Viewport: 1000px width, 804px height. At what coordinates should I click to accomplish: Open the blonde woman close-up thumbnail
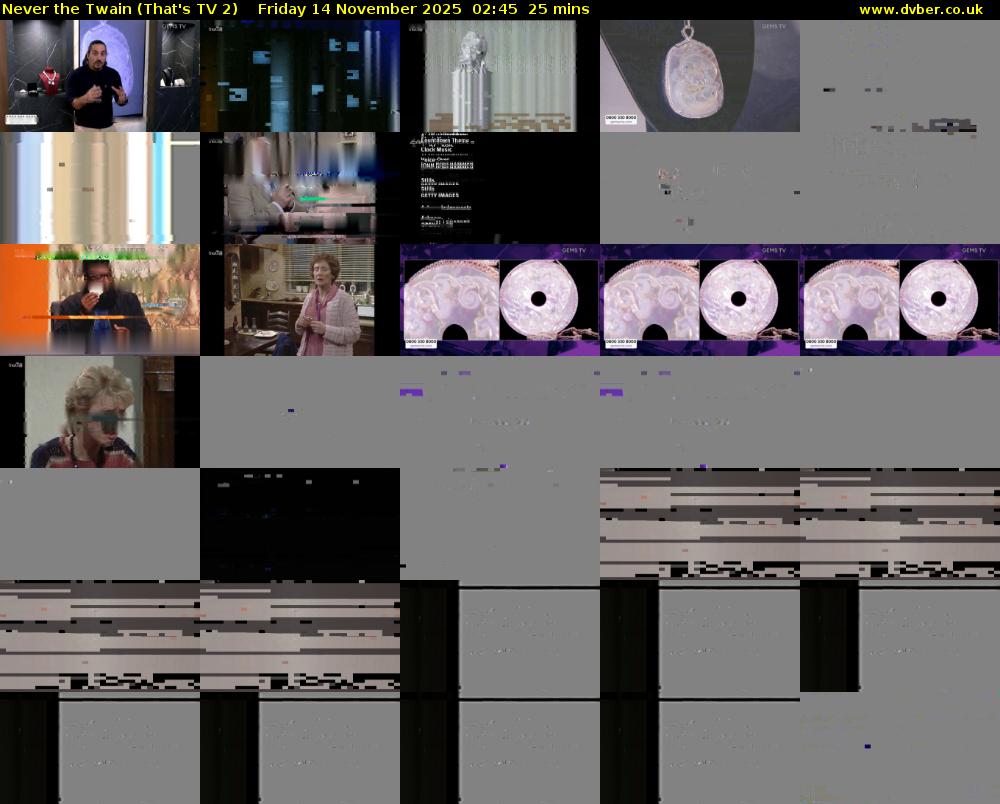(x=100, y=412)
